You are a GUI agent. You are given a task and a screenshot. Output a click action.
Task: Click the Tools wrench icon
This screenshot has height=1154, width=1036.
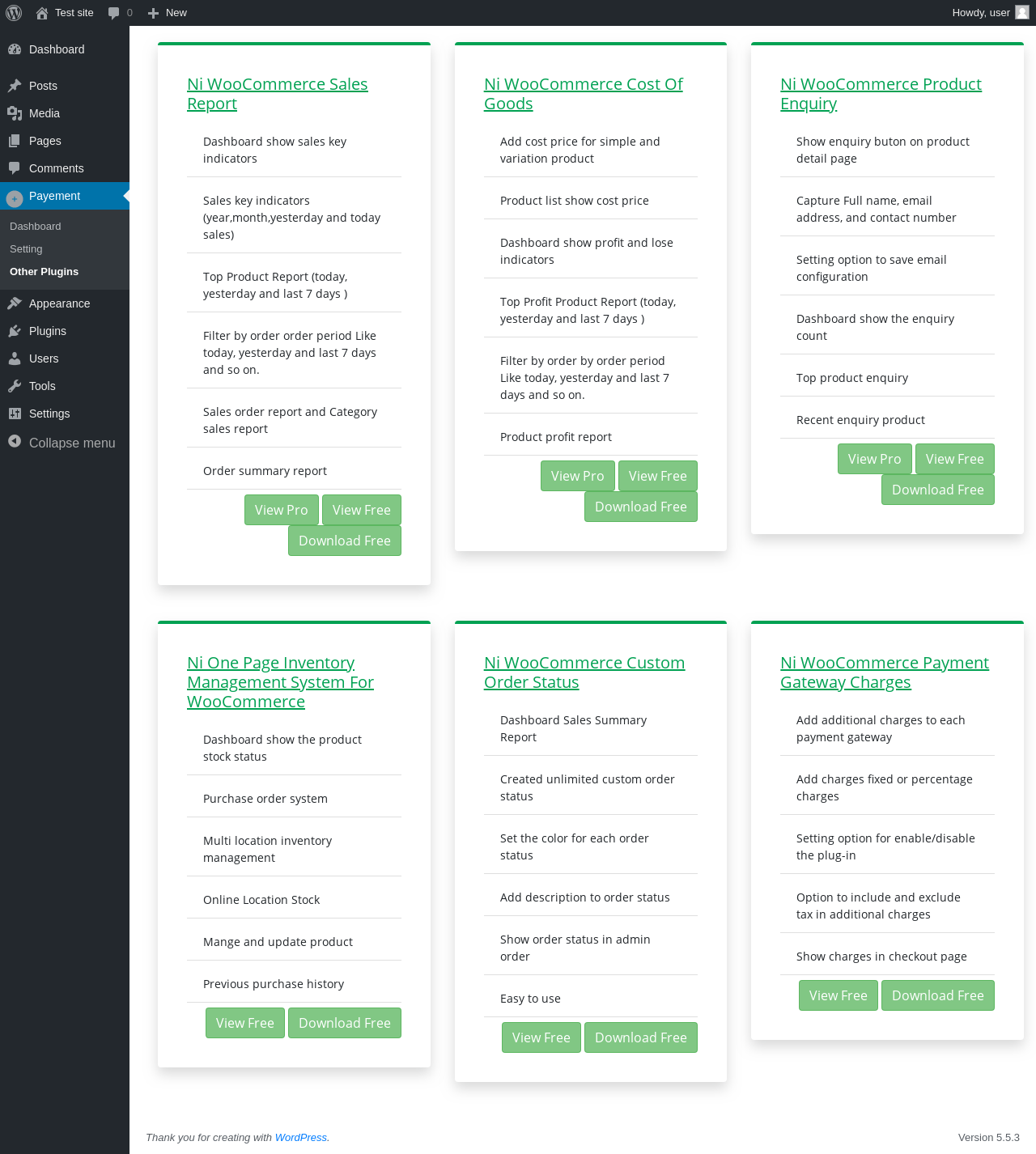[15, 386]
